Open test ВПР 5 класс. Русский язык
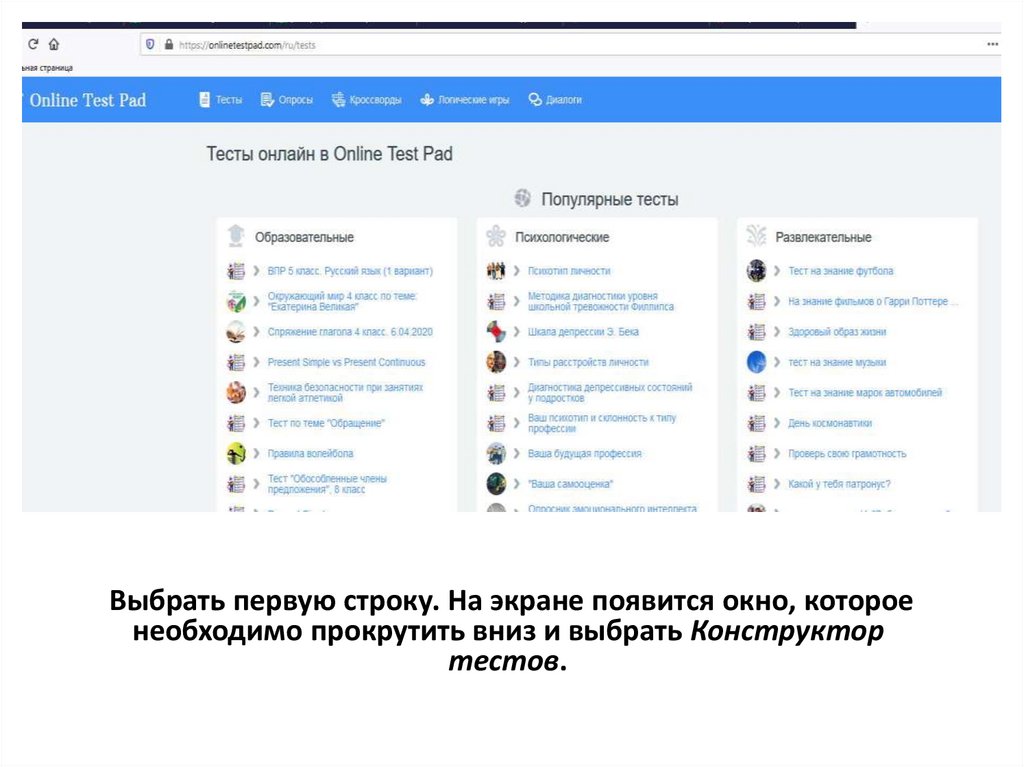1024x767 pixels. [350, 270]
